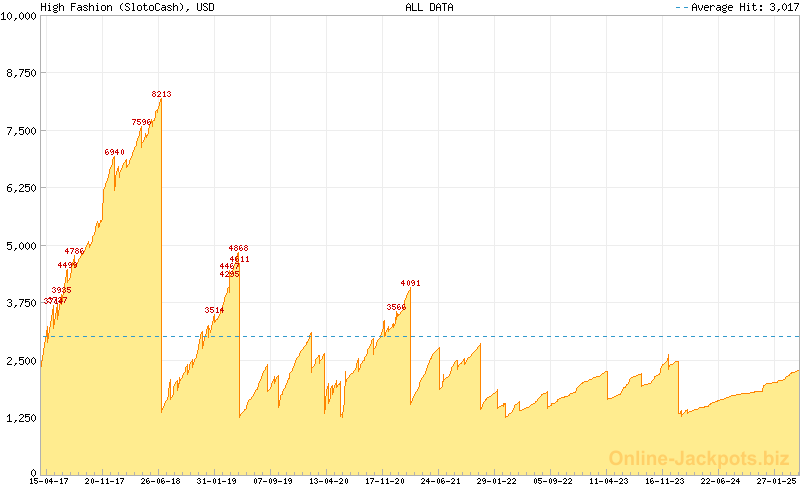Select the 4786 data label

(74, 251)
